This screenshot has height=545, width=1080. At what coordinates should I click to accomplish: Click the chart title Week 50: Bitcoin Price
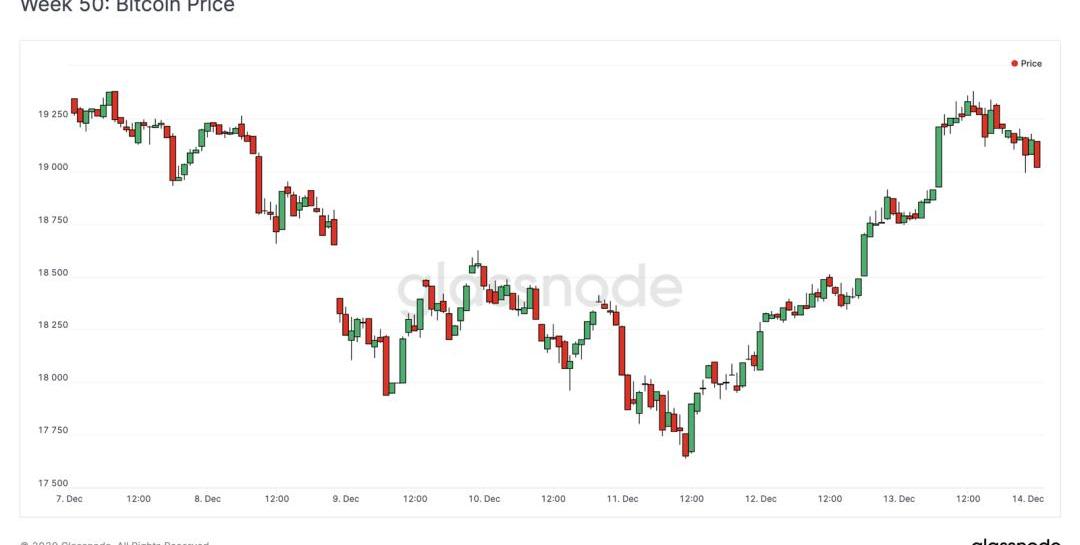coord(128,7)
